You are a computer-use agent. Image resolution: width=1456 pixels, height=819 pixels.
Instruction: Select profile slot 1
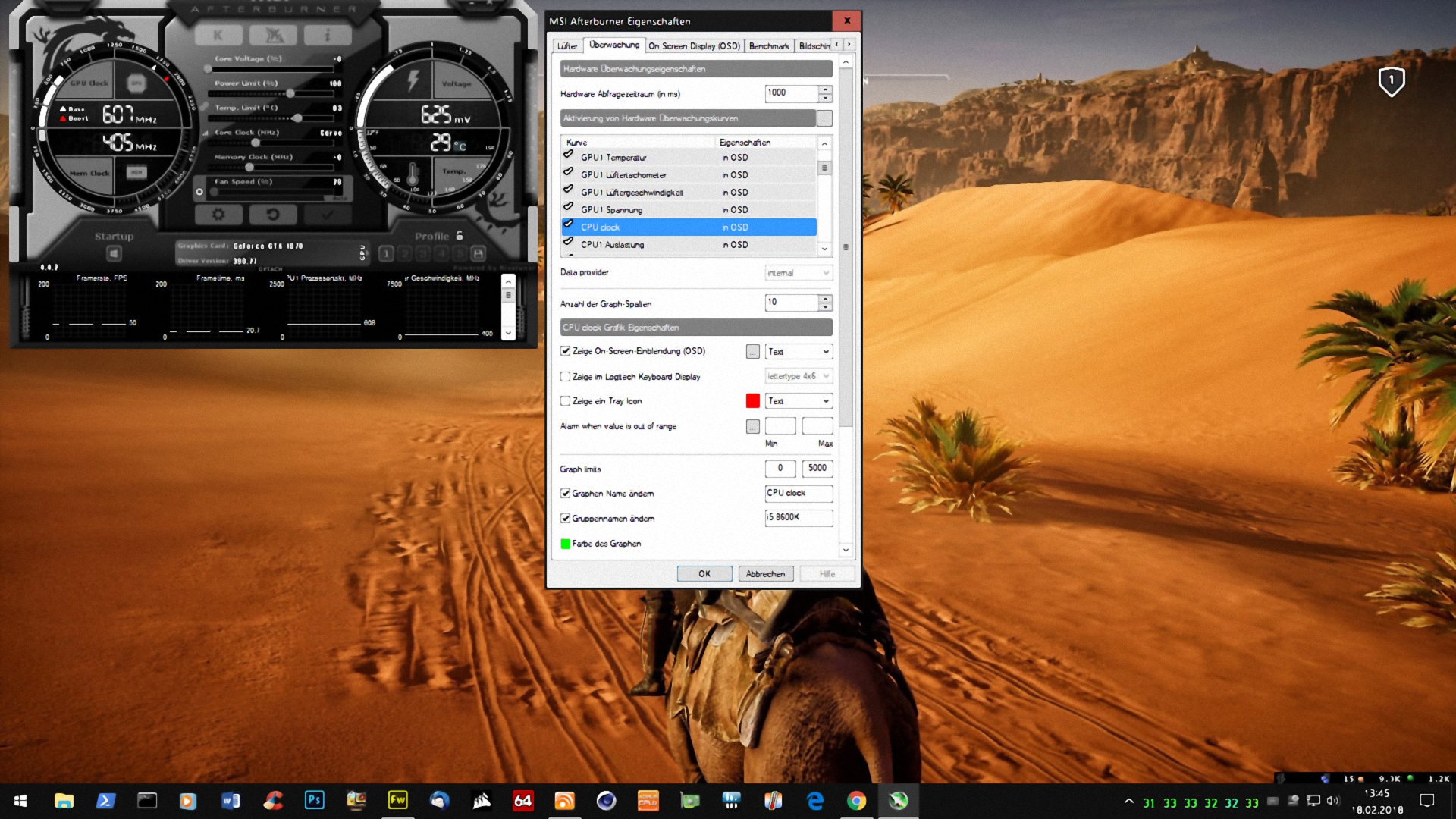(x=386, y=253)
